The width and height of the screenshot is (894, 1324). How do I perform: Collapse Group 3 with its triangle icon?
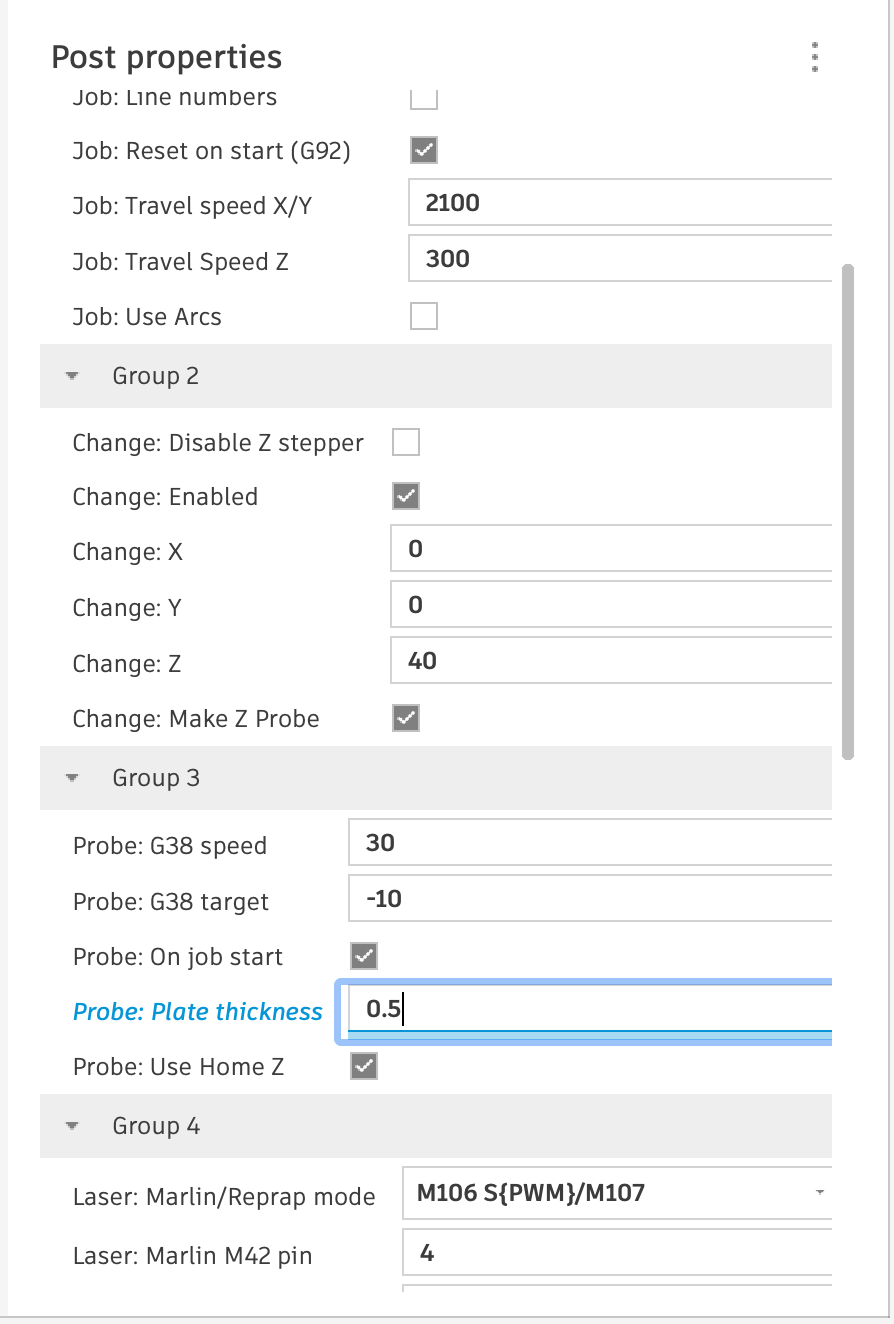(x=71, y=778)
